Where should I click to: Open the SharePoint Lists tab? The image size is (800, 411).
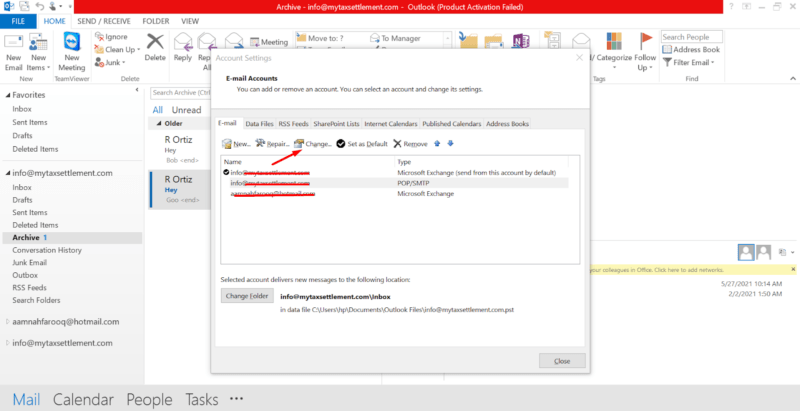tap(336, 124)
